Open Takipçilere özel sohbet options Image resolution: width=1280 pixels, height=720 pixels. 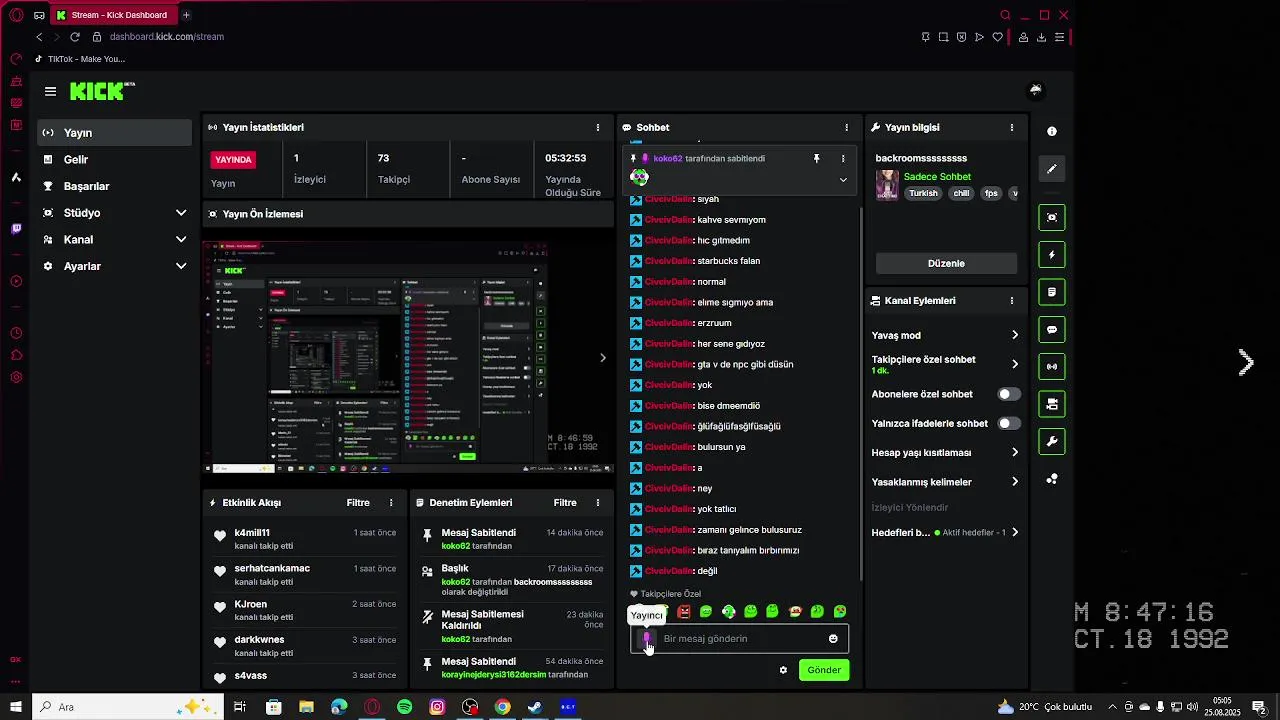point(945,364)
